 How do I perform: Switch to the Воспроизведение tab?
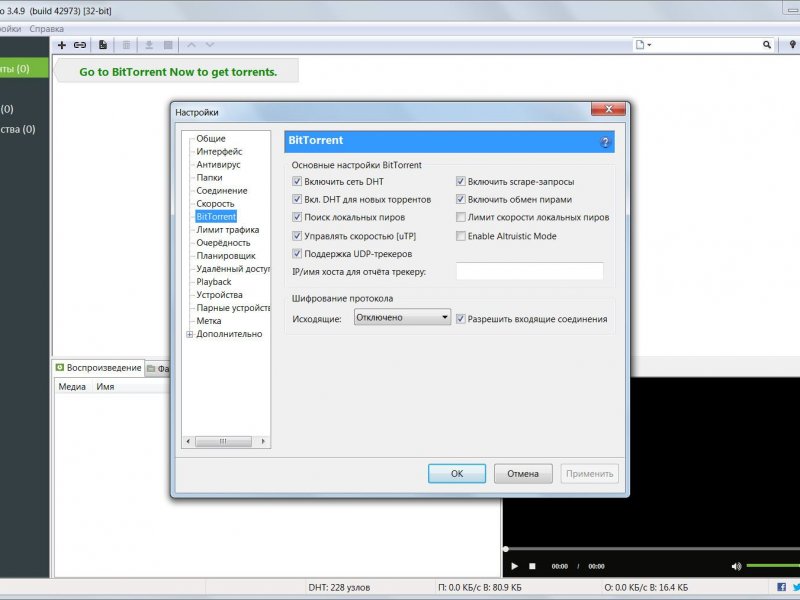[98, 368]
